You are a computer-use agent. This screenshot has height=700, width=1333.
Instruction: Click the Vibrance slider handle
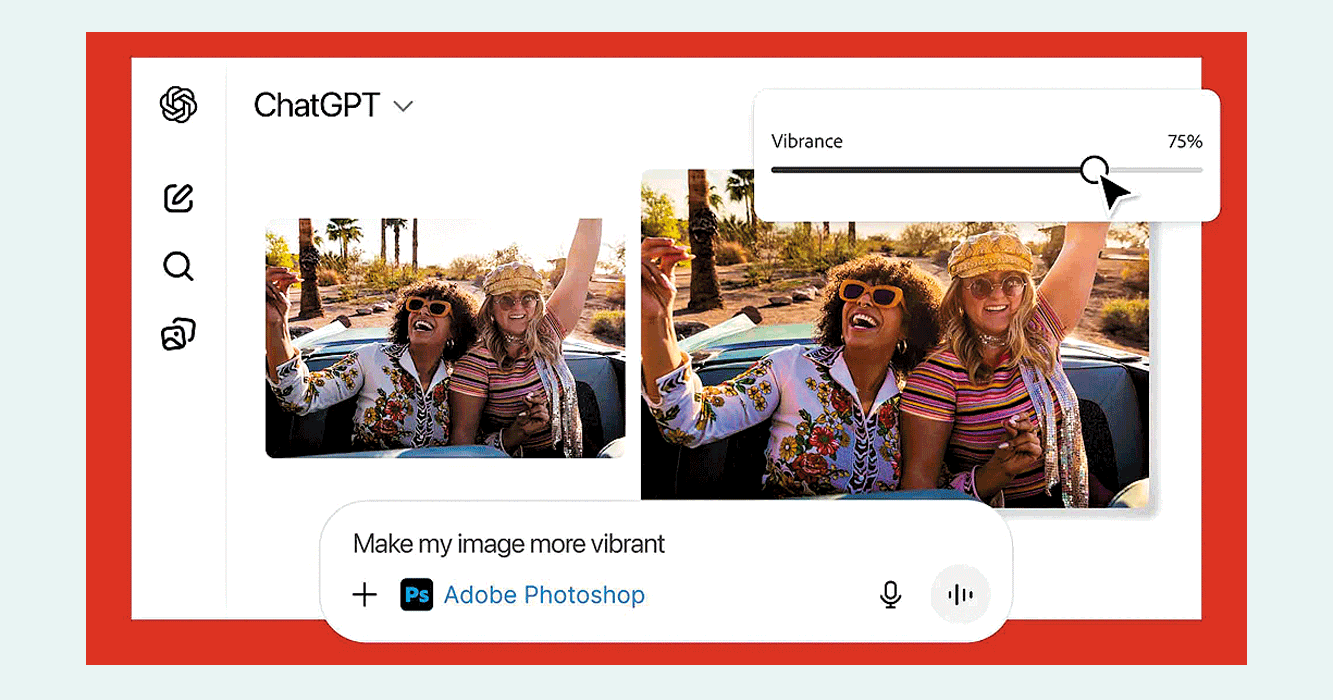[x=1095, y=169]
